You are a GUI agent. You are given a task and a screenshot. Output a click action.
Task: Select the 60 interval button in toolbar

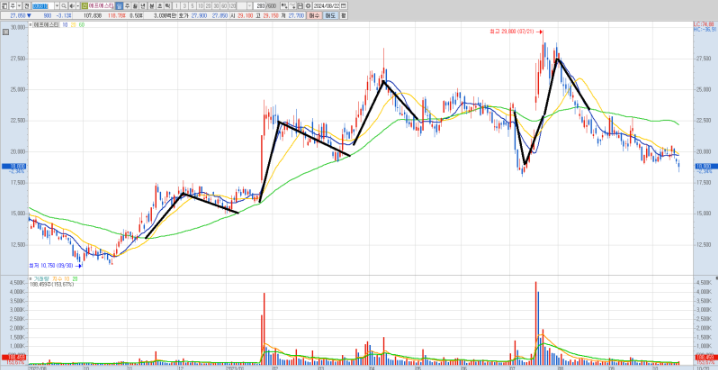point(224,6)
